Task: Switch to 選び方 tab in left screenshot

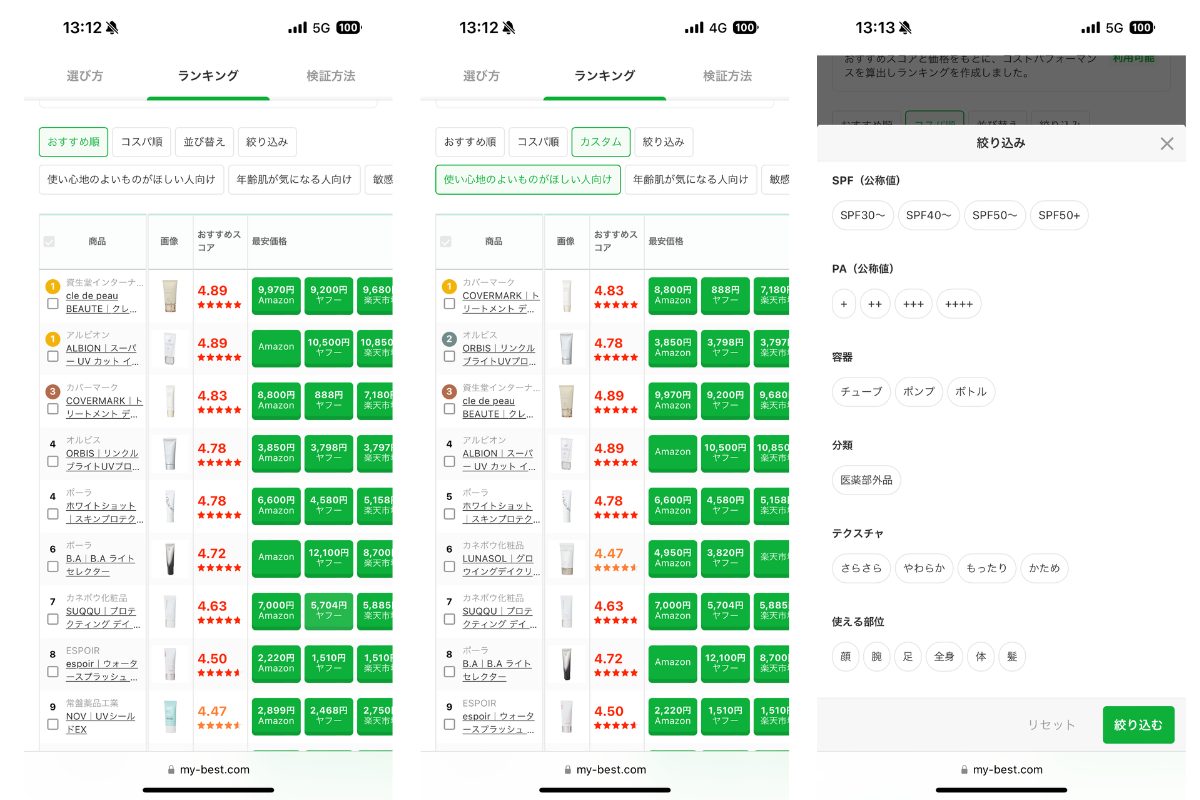Action: (85, 76)
